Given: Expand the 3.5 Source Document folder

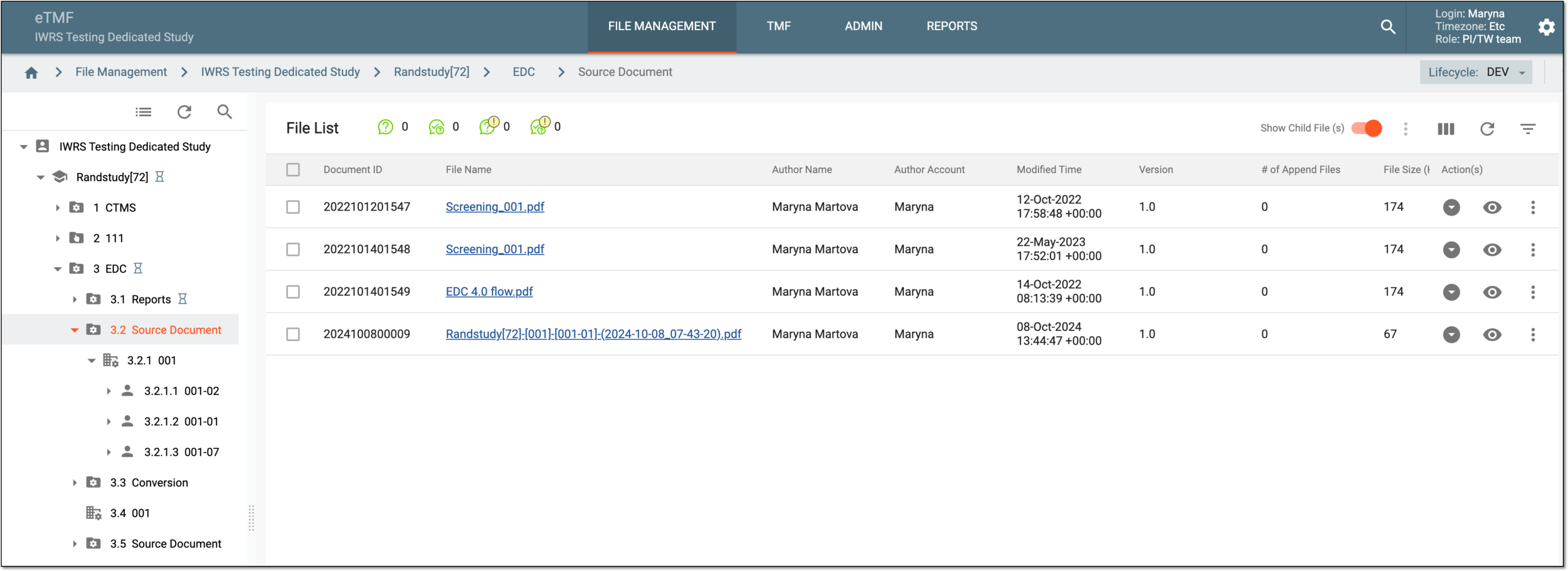Looking at the screenshot, I should pos(75,544).
